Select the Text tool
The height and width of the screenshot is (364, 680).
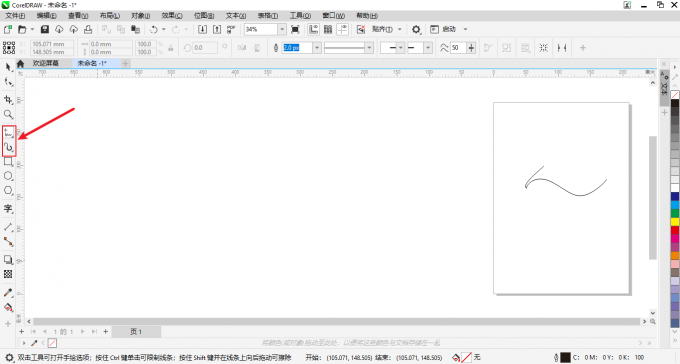[8, 209]
